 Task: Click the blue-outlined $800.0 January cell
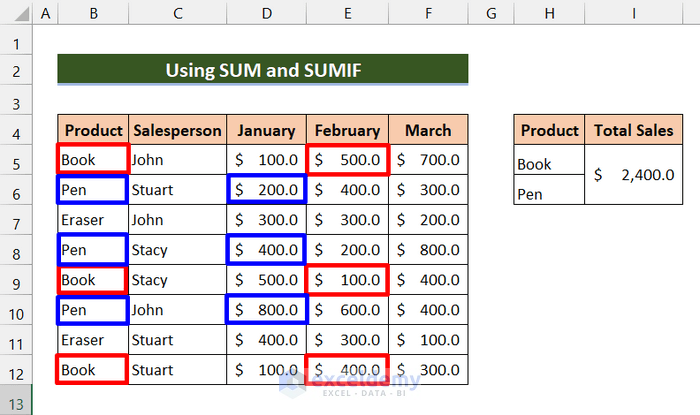266,310
